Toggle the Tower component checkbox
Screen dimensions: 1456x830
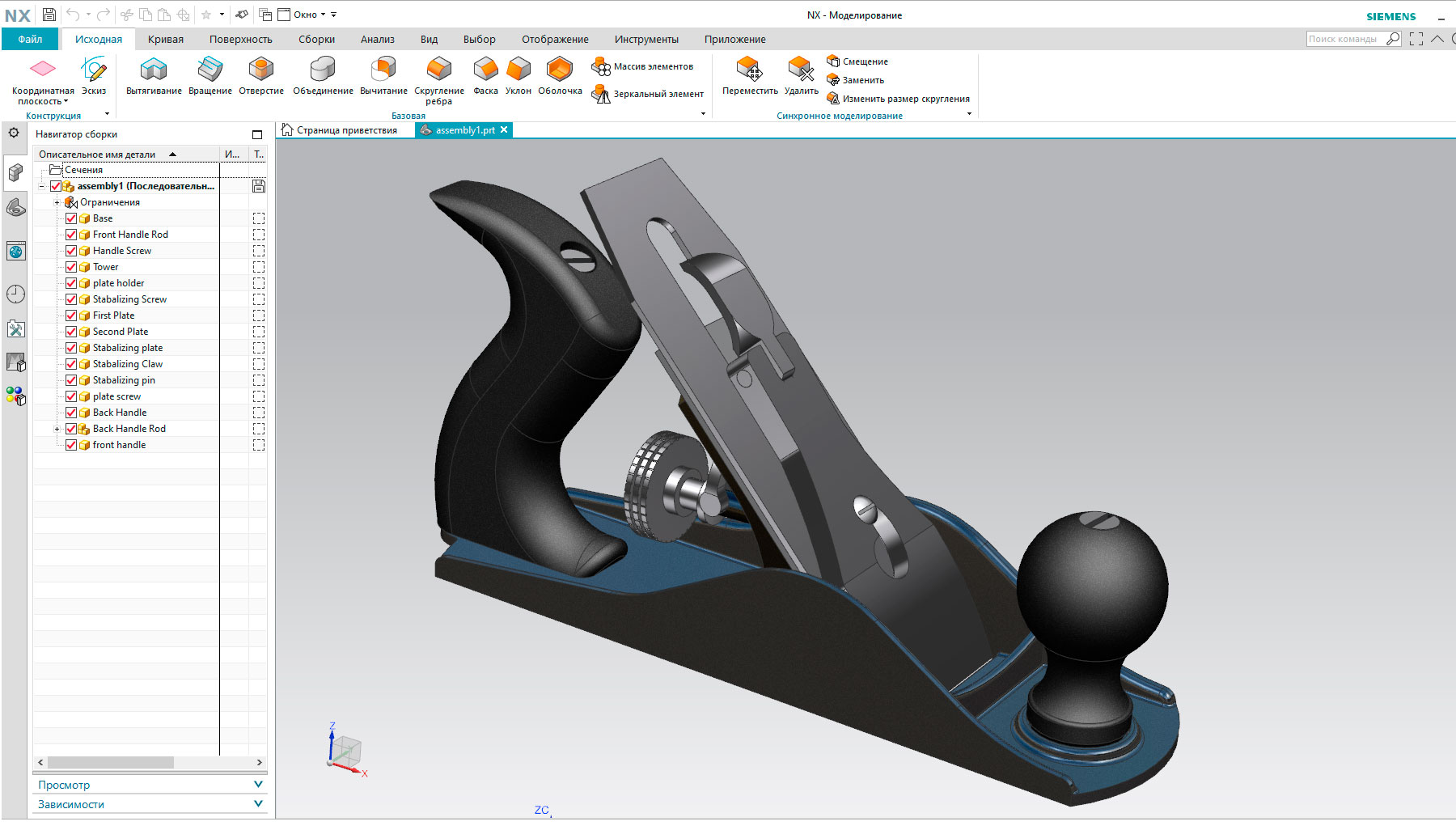(x=71, y=267)
